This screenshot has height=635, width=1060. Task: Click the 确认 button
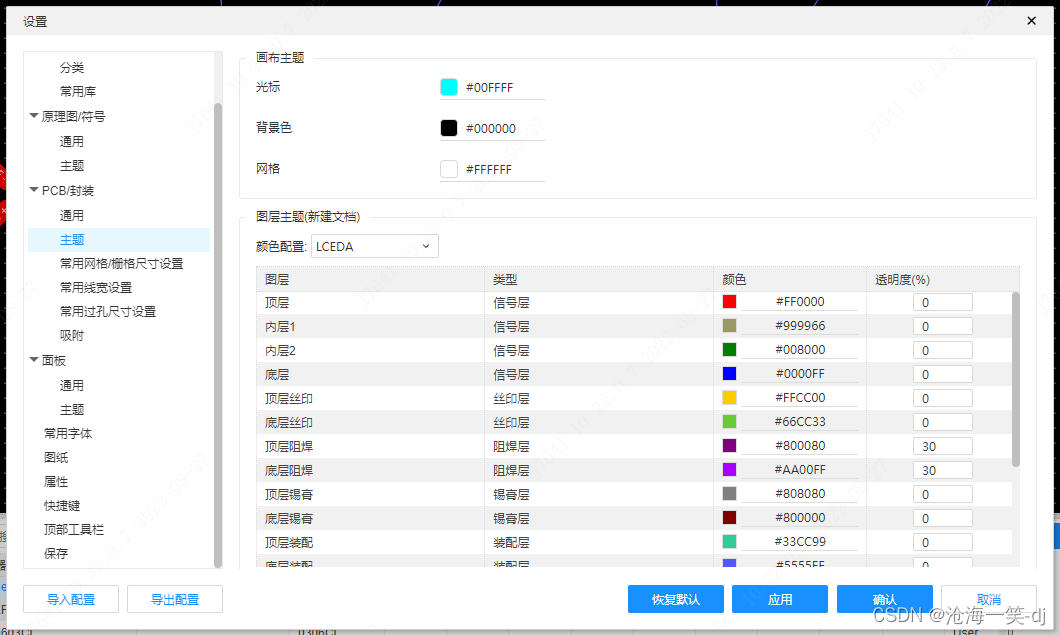884,599
